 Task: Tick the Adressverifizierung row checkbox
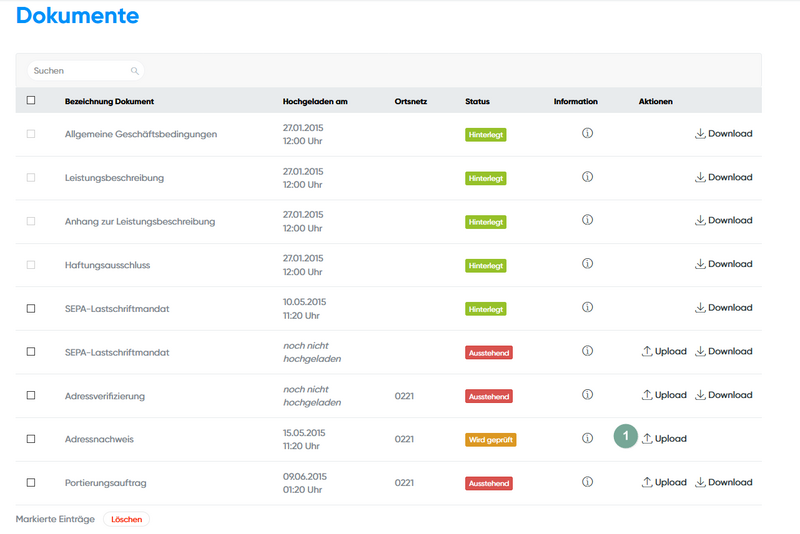pos(31,395)
